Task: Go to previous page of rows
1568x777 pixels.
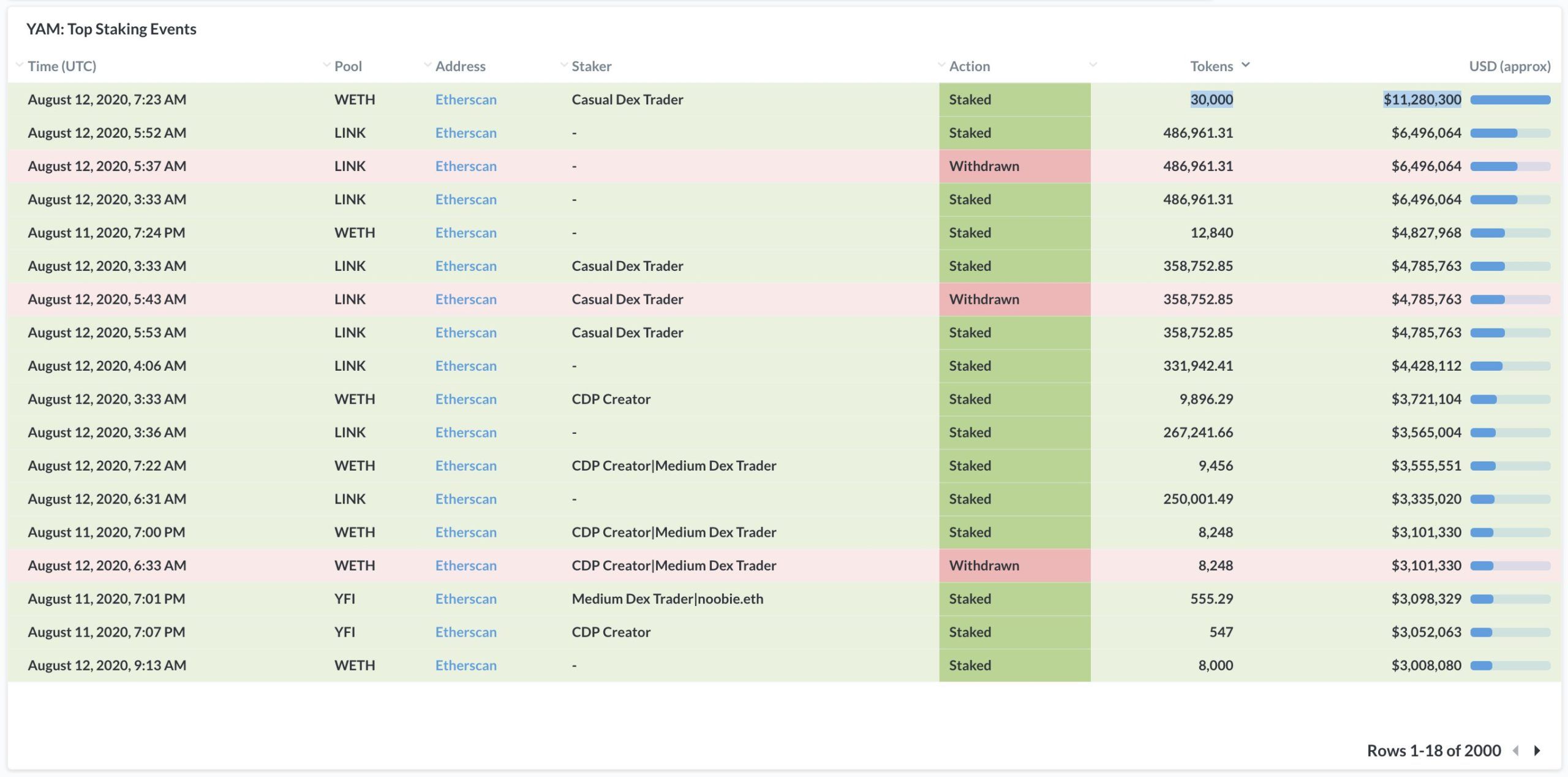Action: click(x=1516, y=750)
